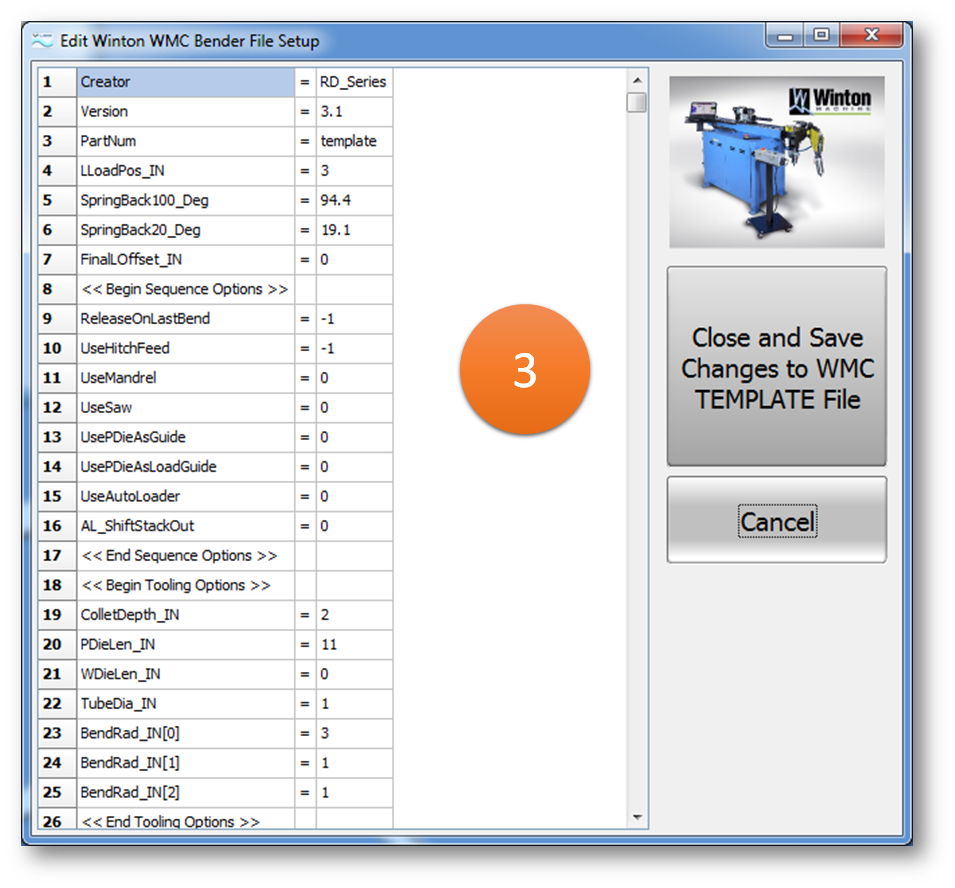Select the PartNum label cell
Image resolution: width=955 pixels, height=888 pixels.
coord(186,141)
